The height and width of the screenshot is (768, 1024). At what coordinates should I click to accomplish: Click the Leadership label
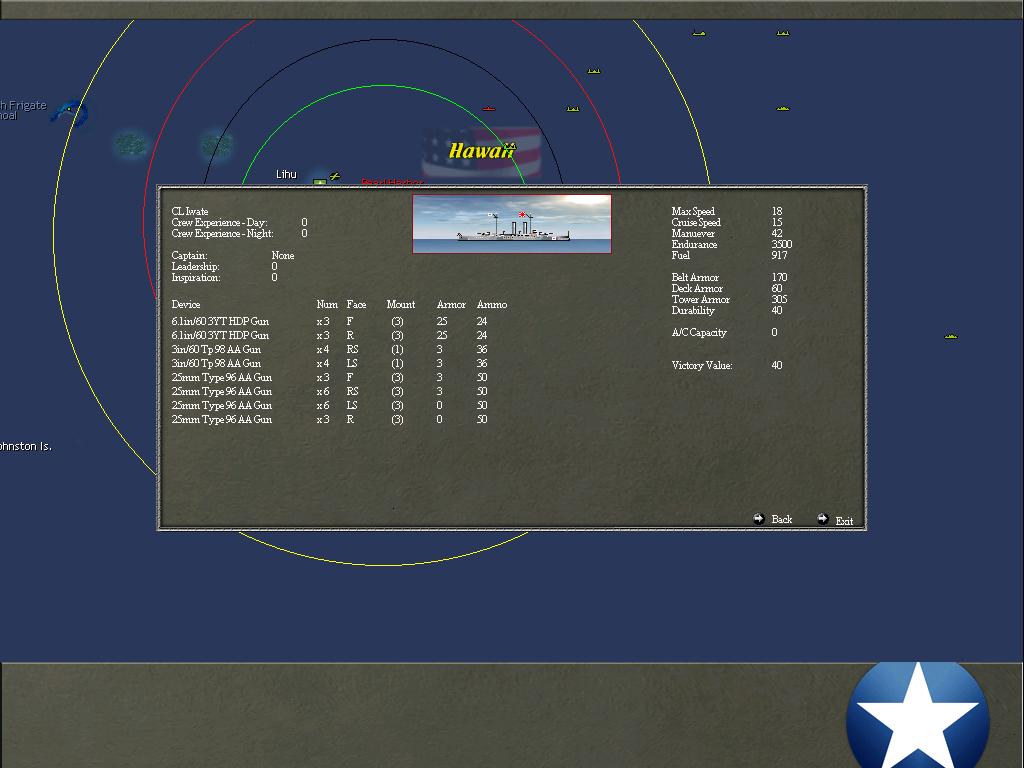coord(195,266)
